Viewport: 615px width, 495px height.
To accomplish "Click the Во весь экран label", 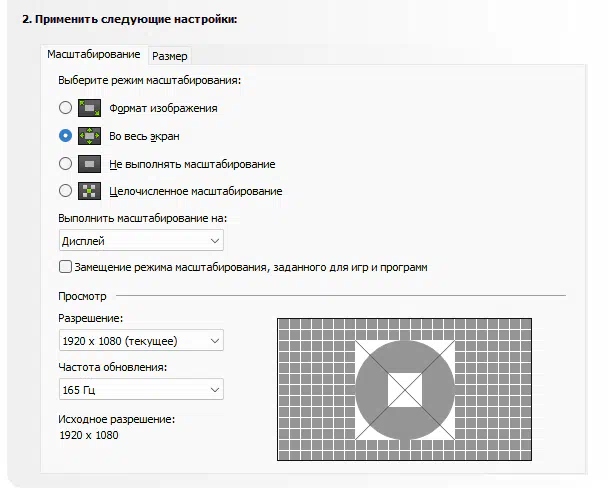I will click(144, 136).
